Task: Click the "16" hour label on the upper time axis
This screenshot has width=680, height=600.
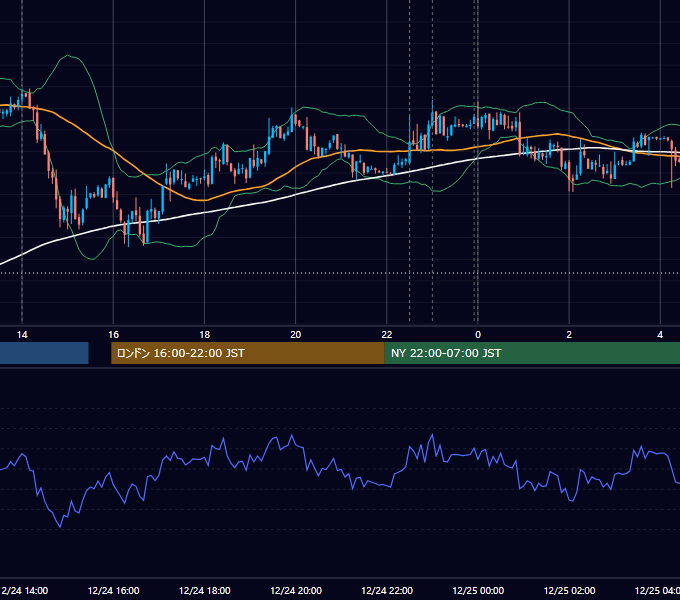Action: (x=113, y=335)
